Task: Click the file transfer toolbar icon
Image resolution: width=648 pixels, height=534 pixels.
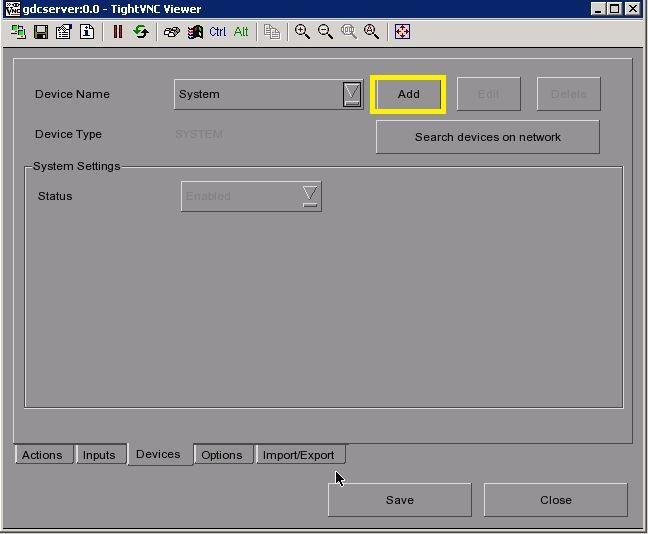Action: point(272,32)
